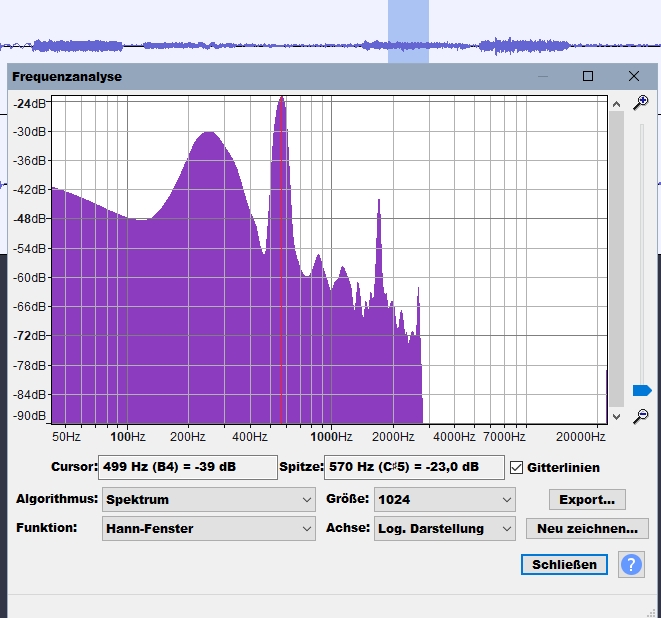Click the highlighted selection in the waveform track
Image resolution: width=661 pixels, height=618 pixels.
408,30
